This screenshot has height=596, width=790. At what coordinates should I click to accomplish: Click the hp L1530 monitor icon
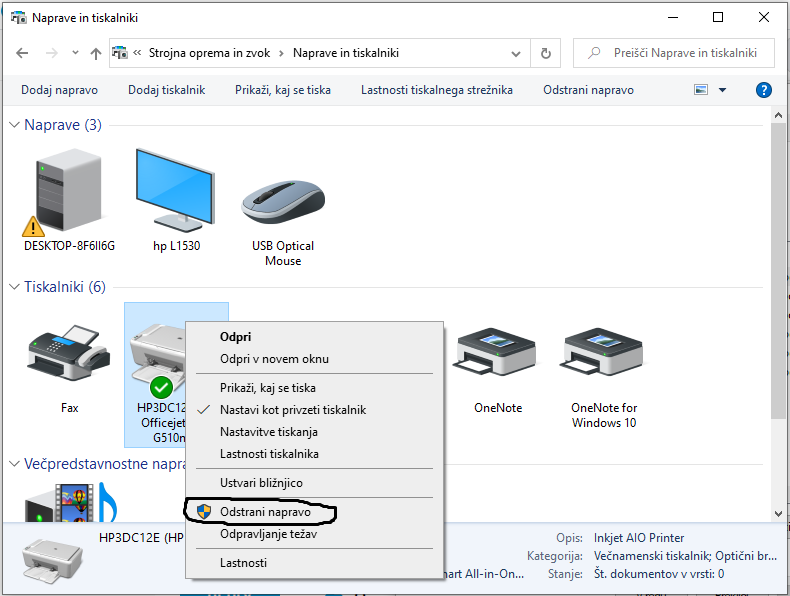[176, 192]
